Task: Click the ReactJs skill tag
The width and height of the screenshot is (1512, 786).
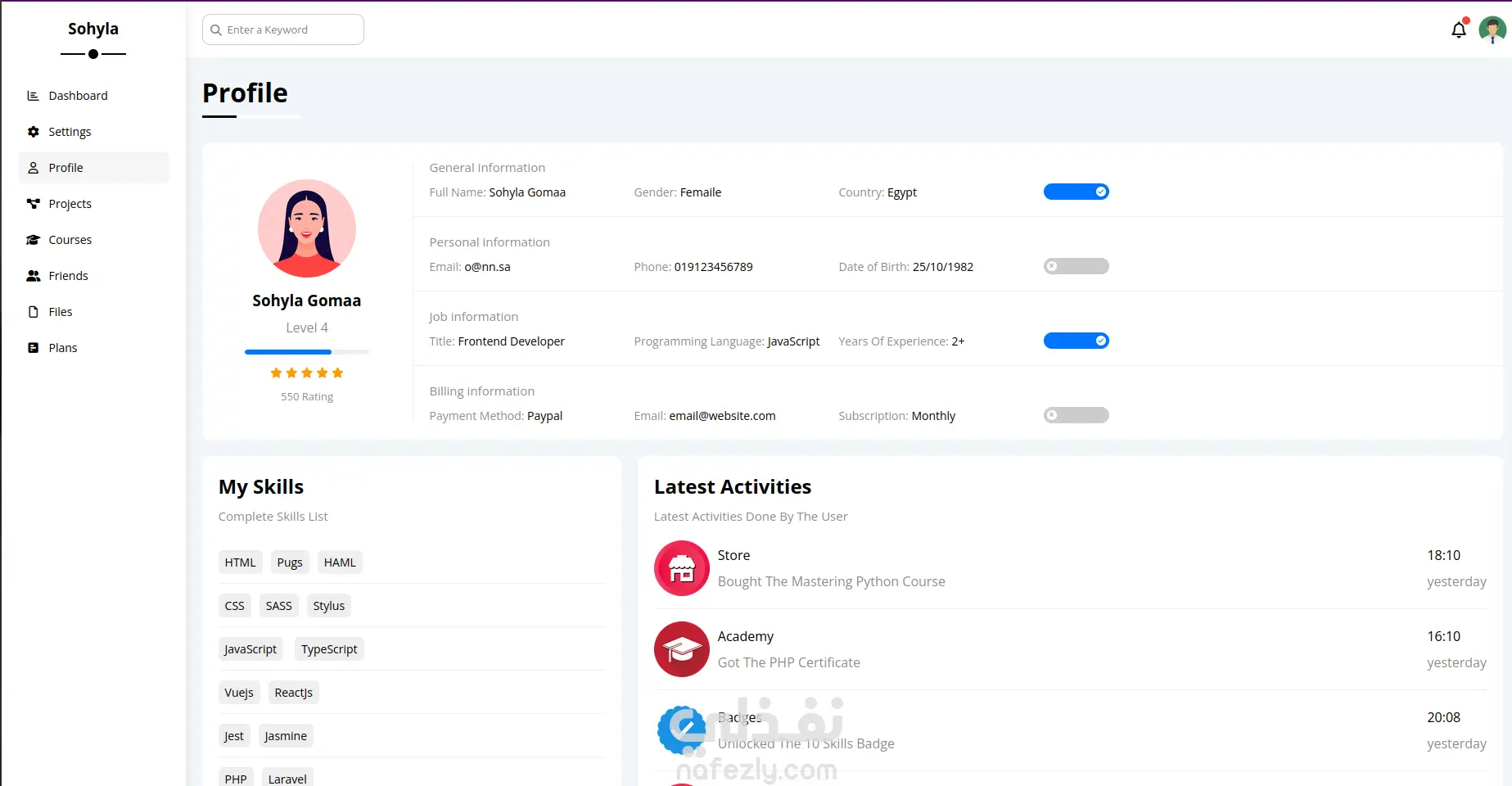Action: click(x=294, y=693)
